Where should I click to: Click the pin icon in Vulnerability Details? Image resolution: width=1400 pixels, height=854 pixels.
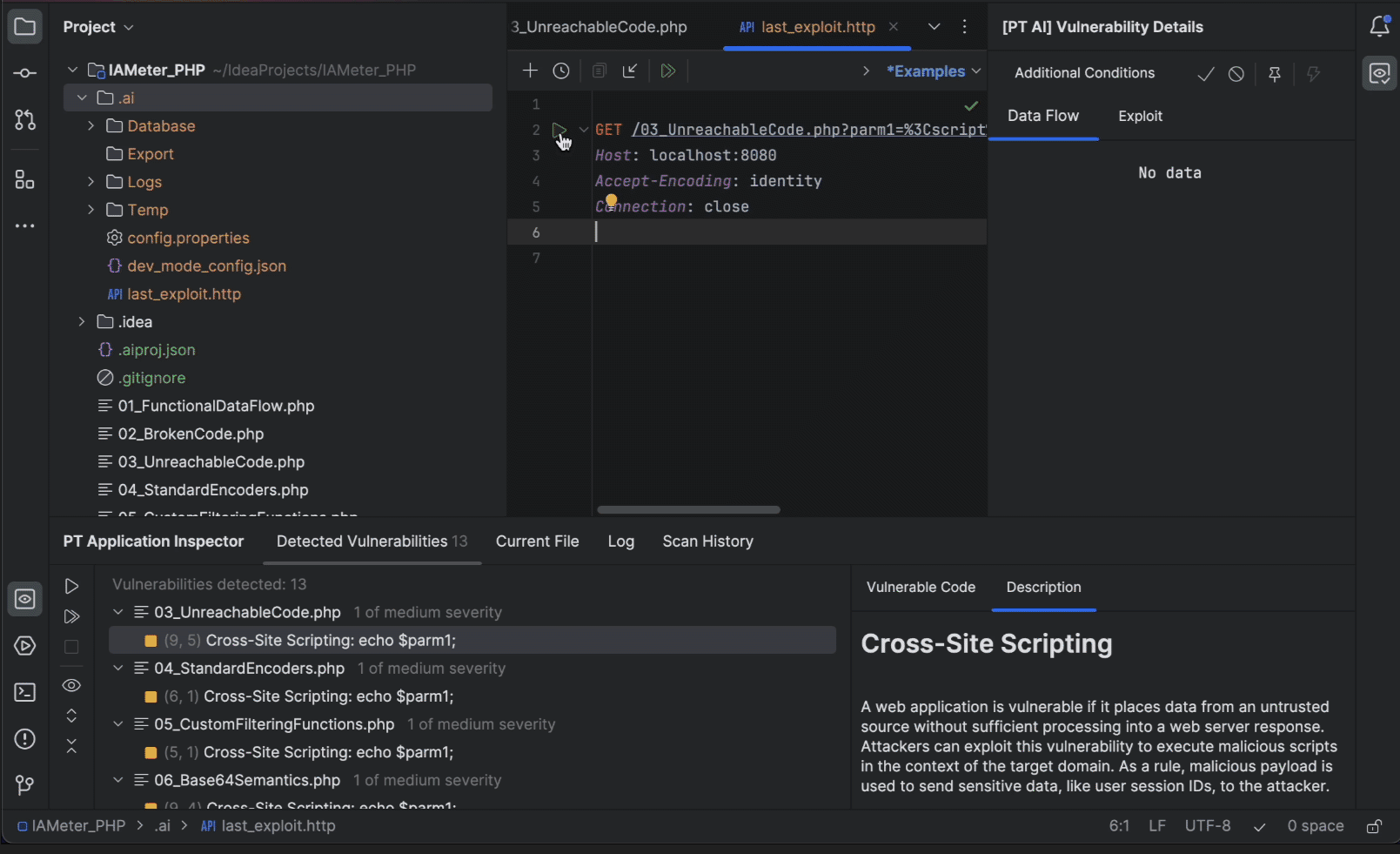(x=1275, y=74)
